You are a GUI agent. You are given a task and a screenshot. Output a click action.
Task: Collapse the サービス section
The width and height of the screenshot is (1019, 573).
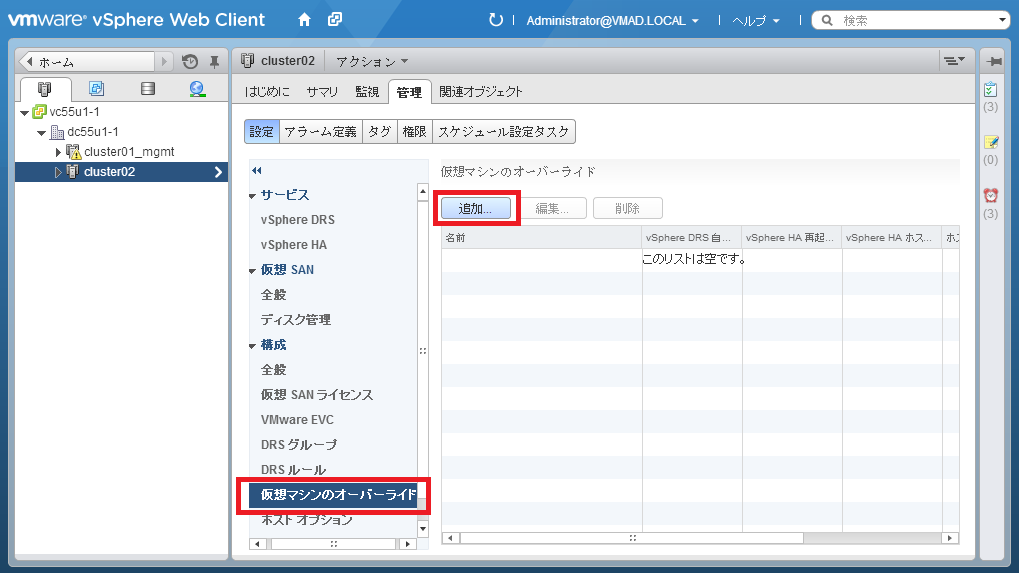pos(252,196)
